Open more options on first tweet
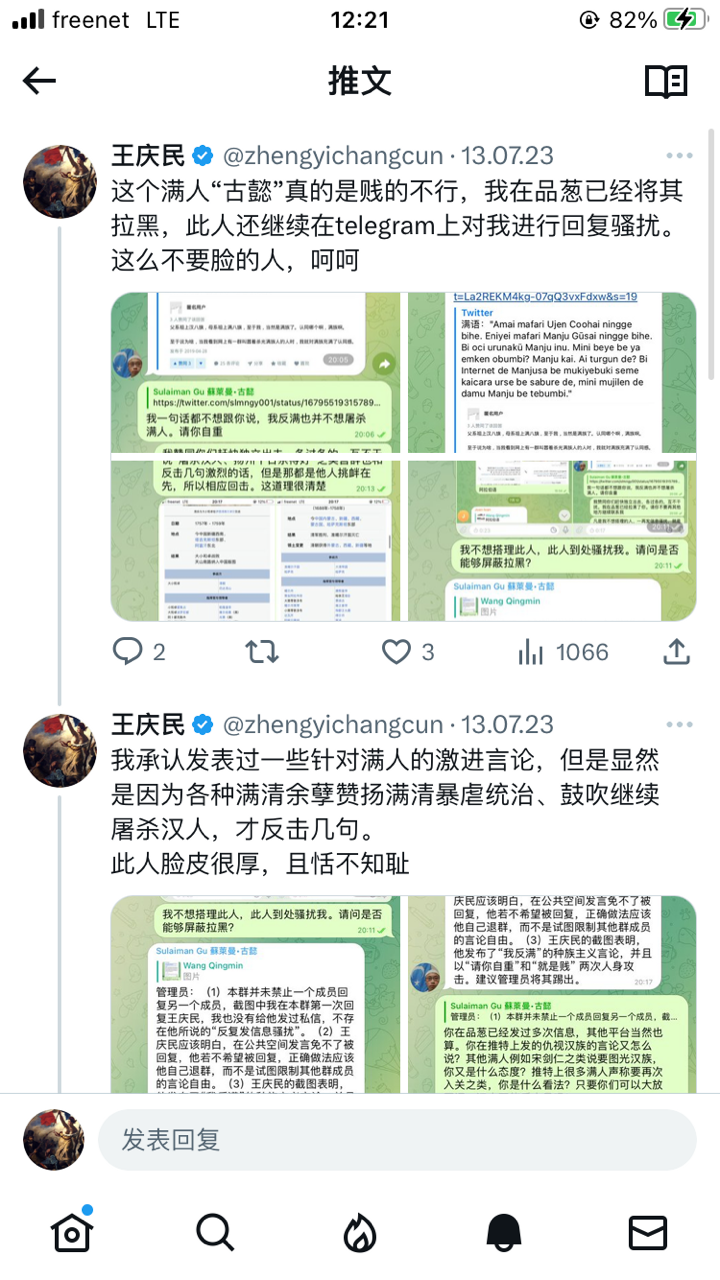Viewport: 720px width, 1280px height. tap(679, 156)
